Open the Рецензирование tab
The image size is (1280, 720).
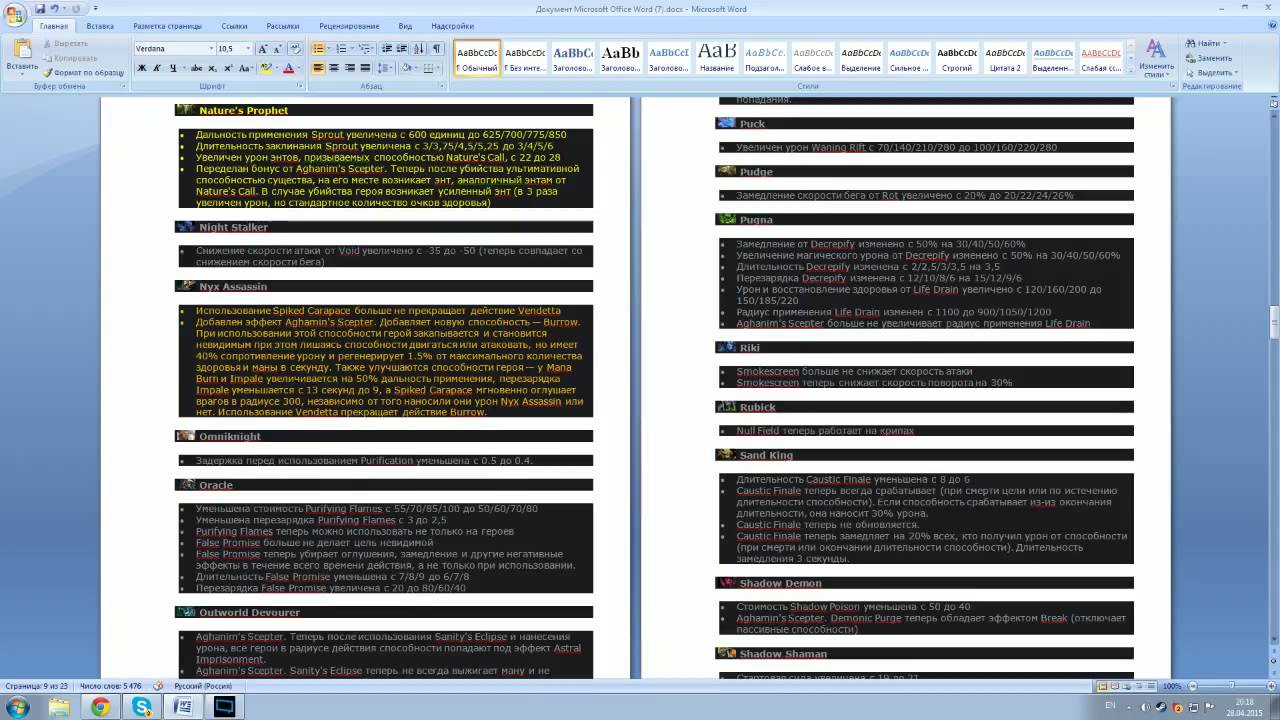tap(349, 26)
